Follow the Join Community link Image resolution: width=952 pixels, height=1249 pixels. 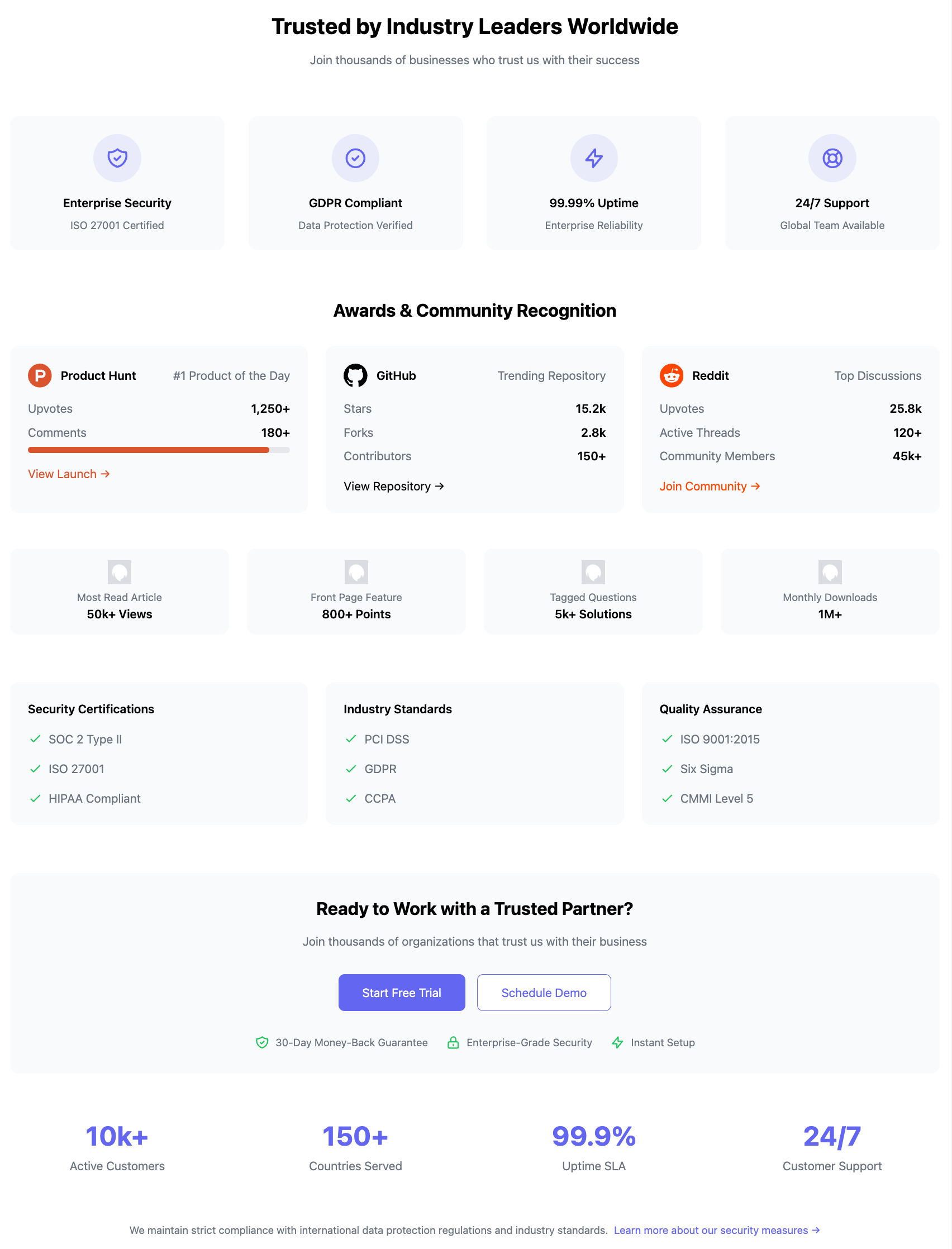(710, 486)
